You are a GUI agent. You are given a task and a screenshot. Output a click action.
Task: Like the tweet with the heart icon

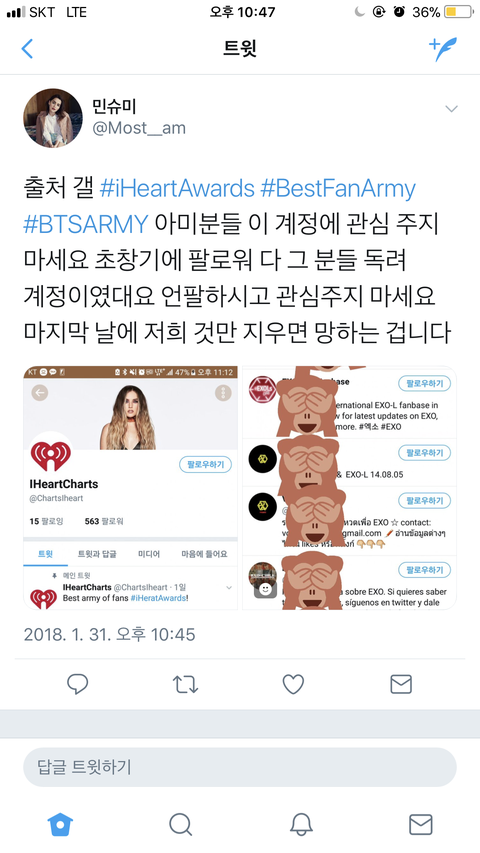pyautogui.click(x=293, y=684)
